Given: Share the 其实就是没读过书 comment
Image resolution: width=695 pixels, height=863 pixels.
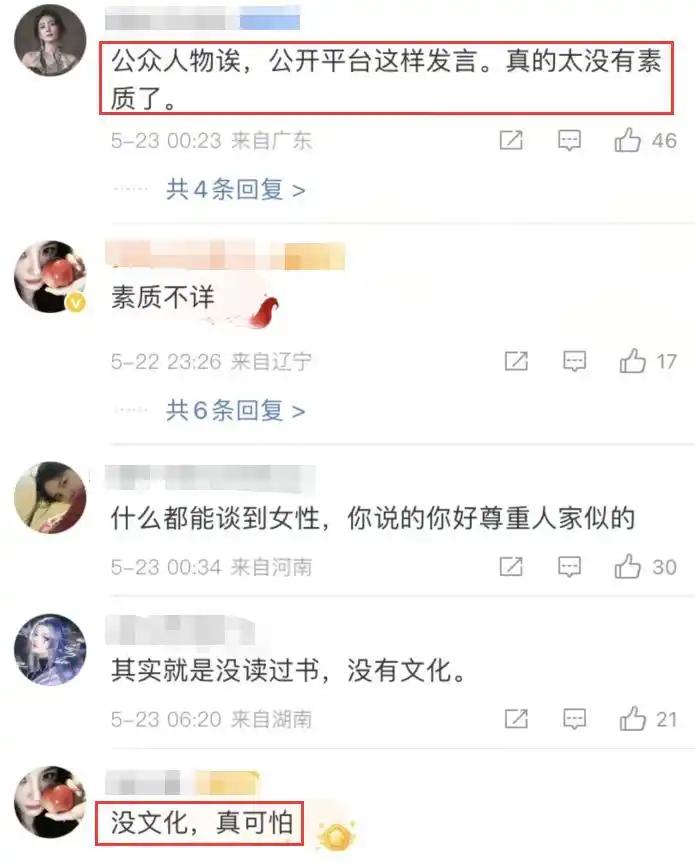Looking at the screenshot, I should (516, 719).
